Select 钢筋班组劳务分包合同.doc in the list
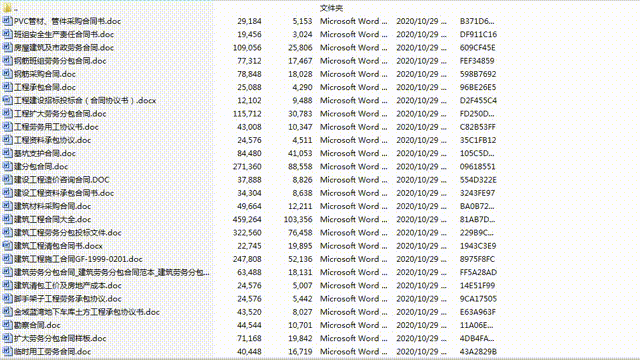 tap(60, 61)
